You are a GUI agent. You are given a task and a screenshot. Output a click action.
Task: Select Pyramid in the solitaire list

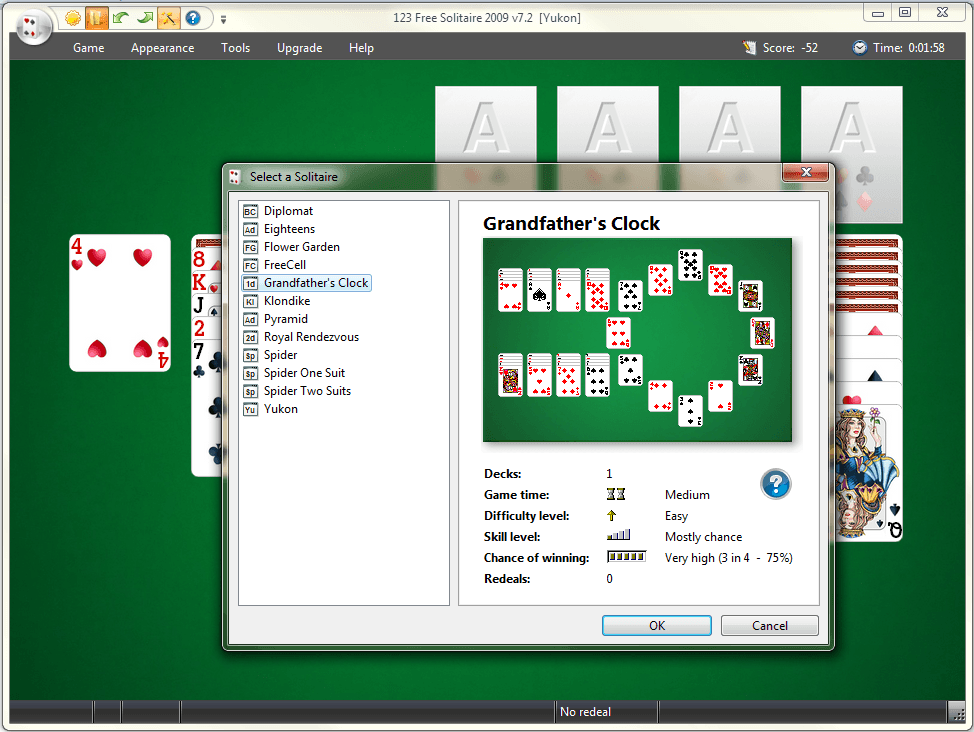pos(285,319)
